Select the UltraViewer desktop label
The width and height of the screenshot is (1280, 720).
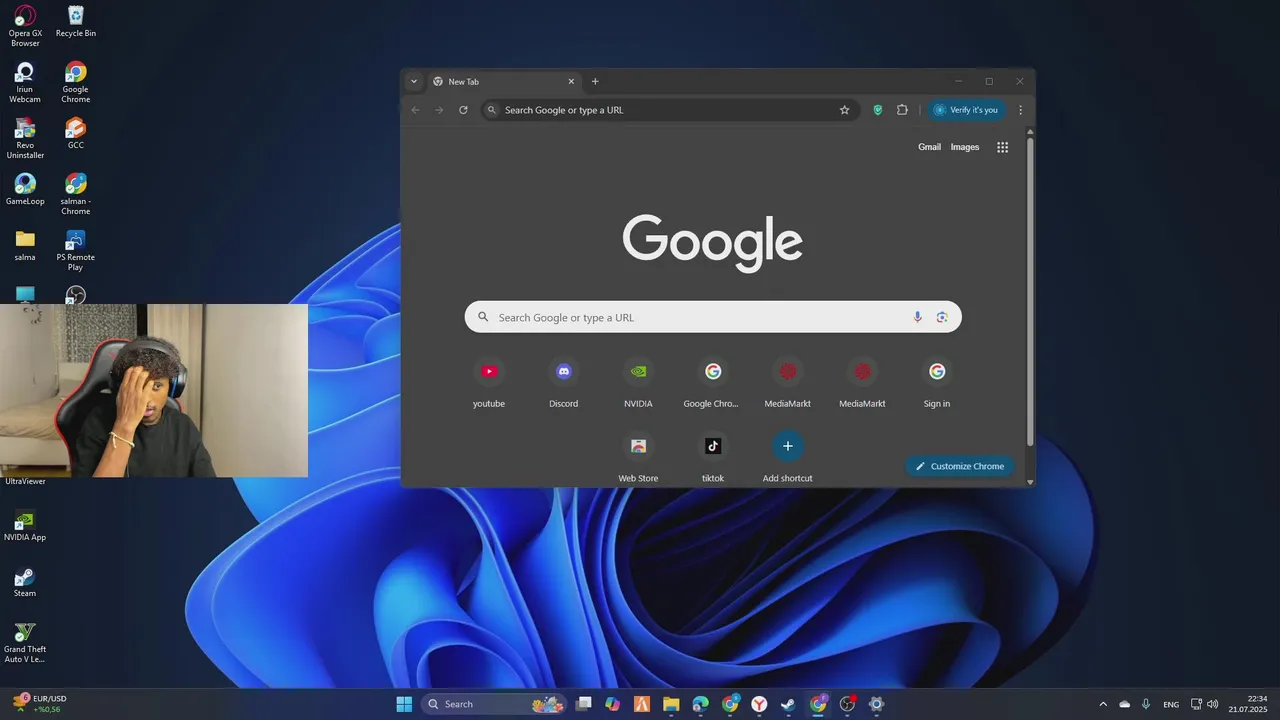tap(25, 481)
